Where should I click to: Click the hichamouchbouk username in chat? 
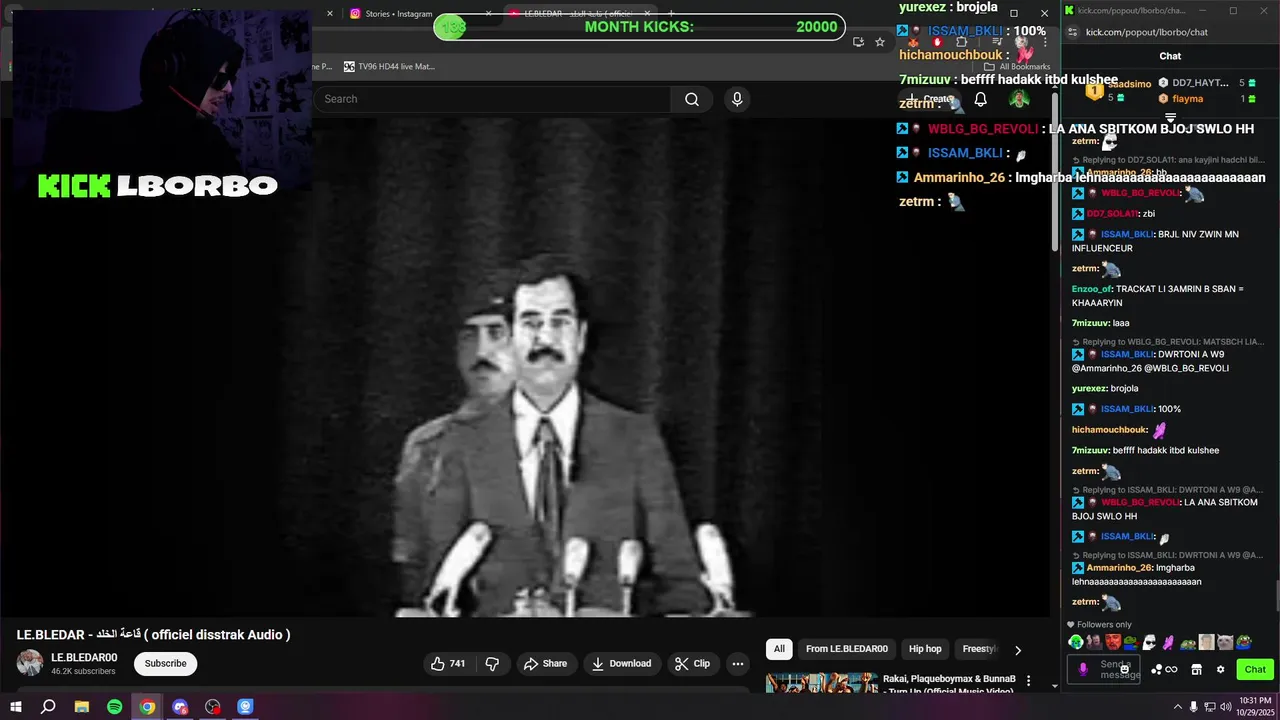click(1110, 430)
